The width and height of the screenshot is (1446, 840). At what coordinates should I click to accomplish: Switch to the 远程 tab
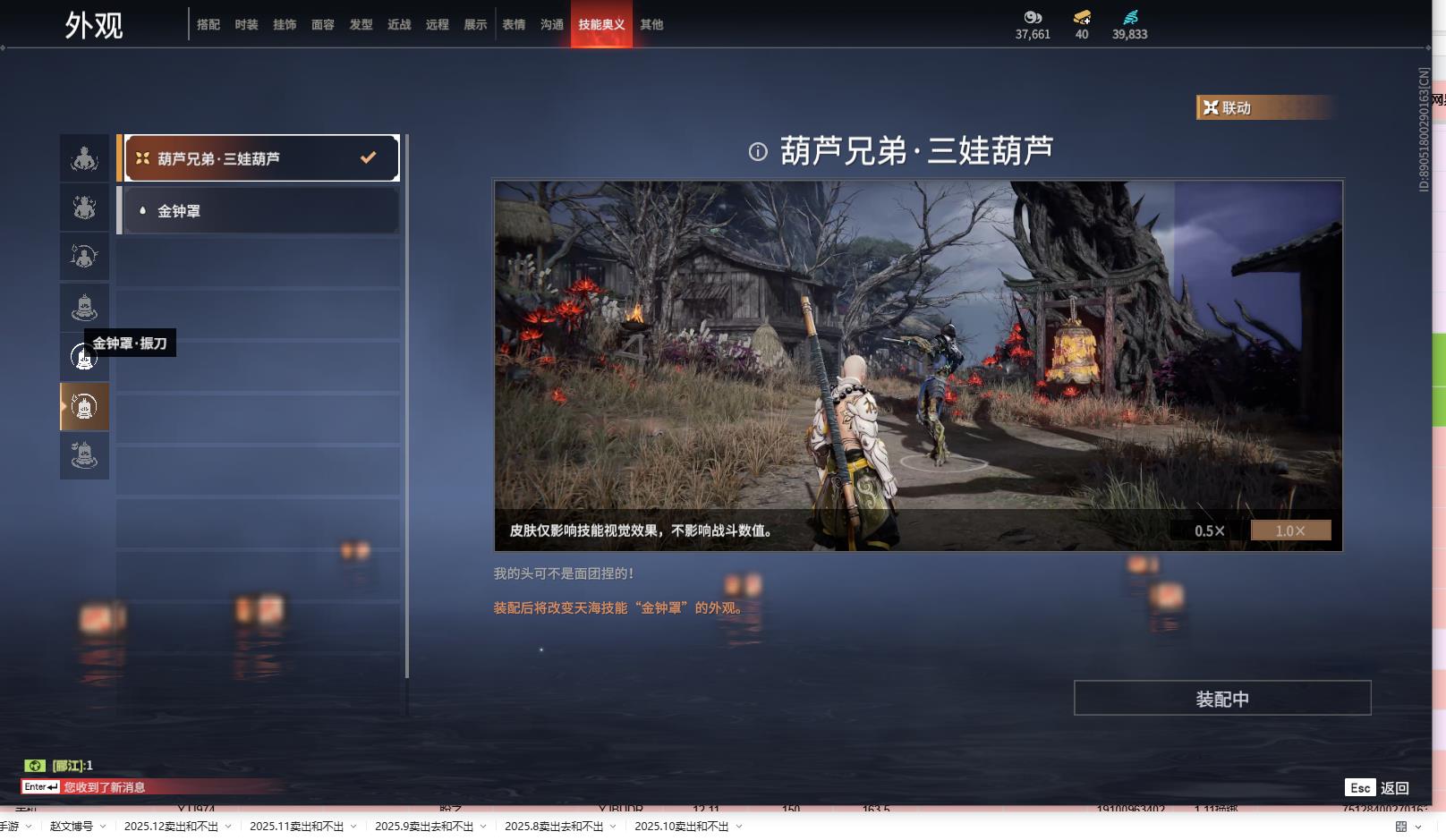pos(438,25)
